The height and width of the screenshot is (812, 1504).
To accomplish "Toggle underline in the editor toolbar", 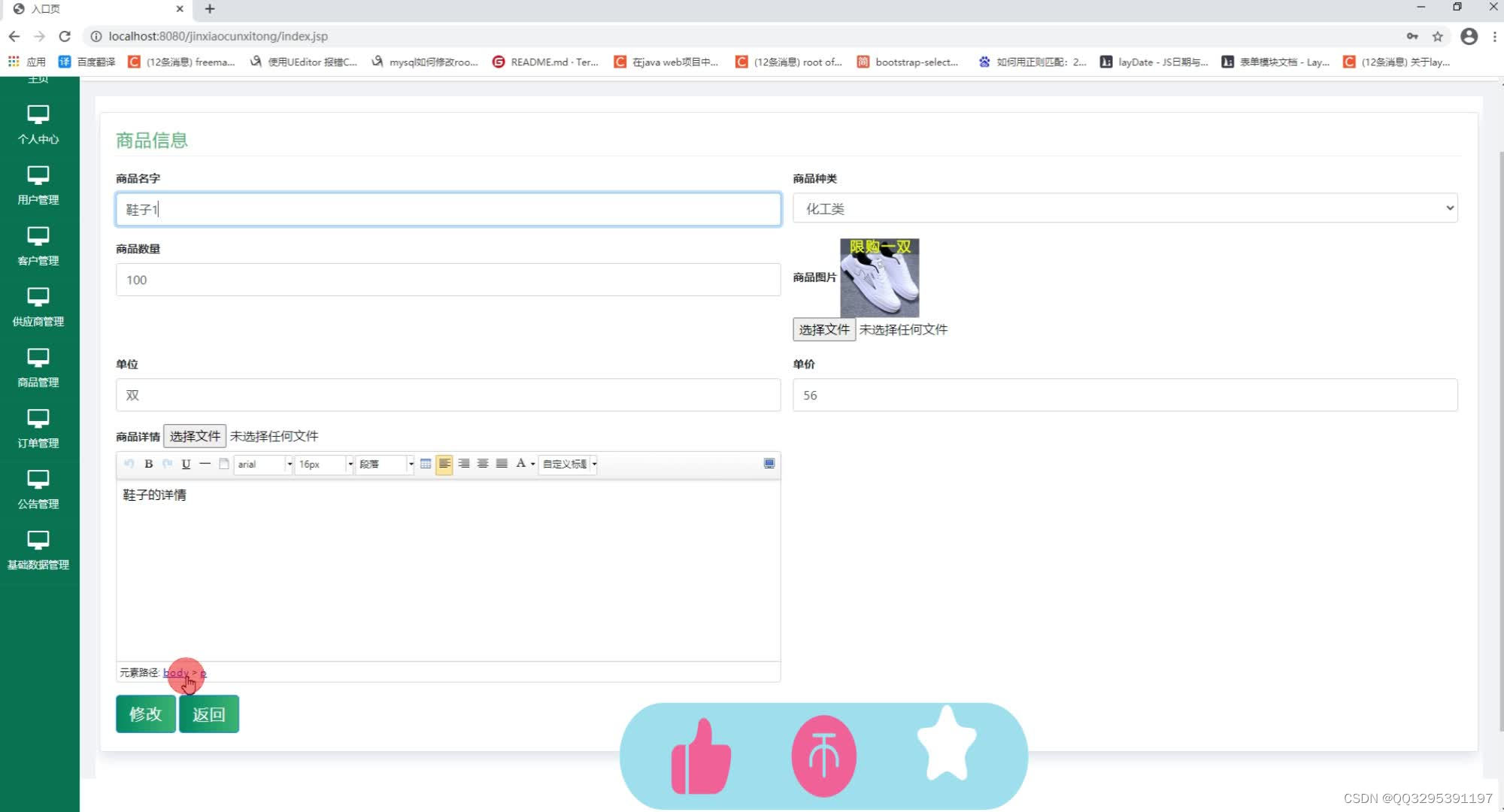I will (186, 464).
